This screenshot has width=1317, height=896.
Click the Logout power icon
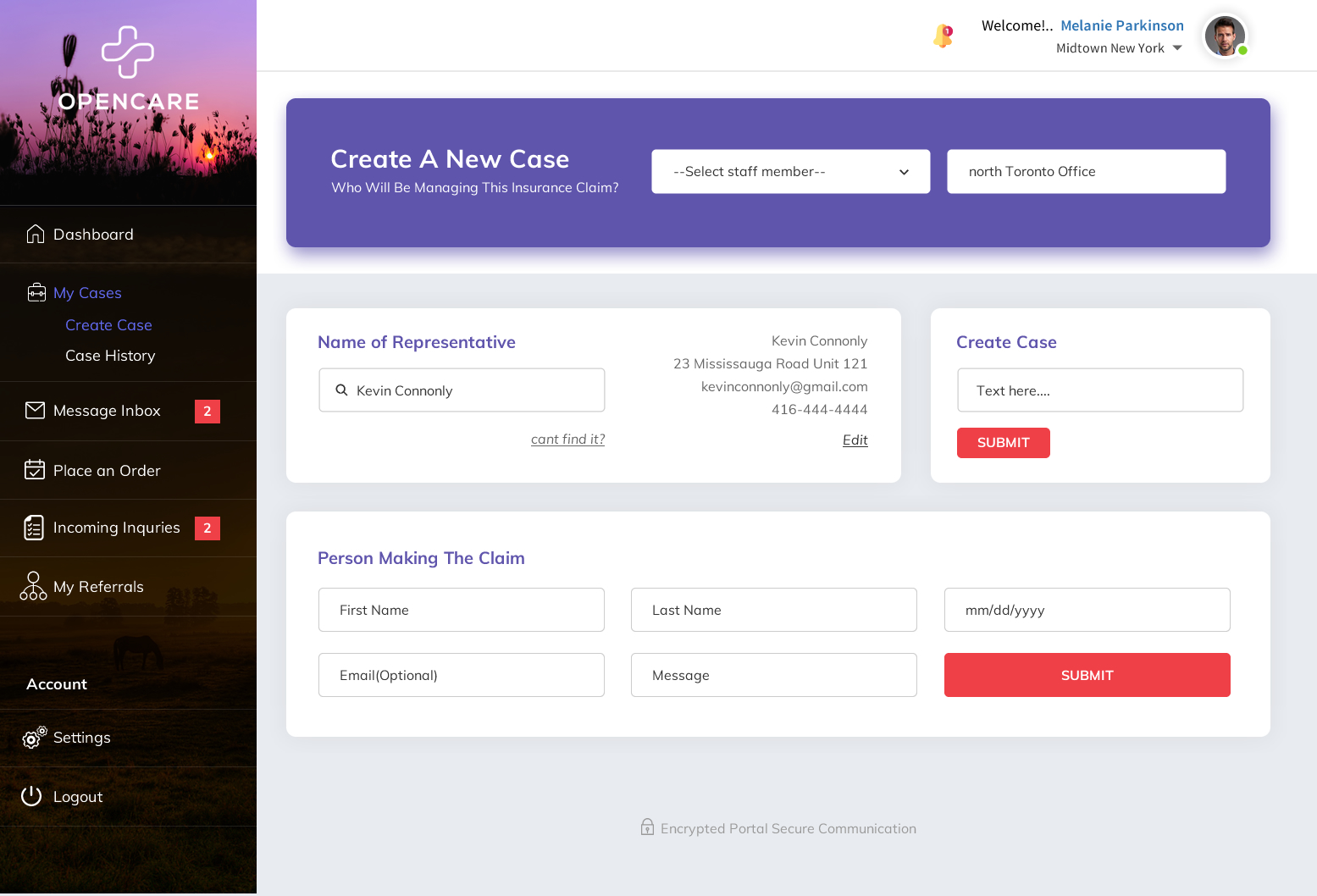(x=31, y=796)
